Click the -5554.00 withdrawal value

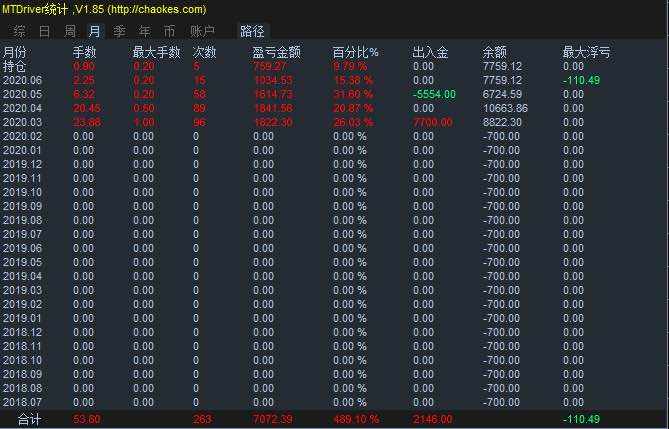point(434,94)
